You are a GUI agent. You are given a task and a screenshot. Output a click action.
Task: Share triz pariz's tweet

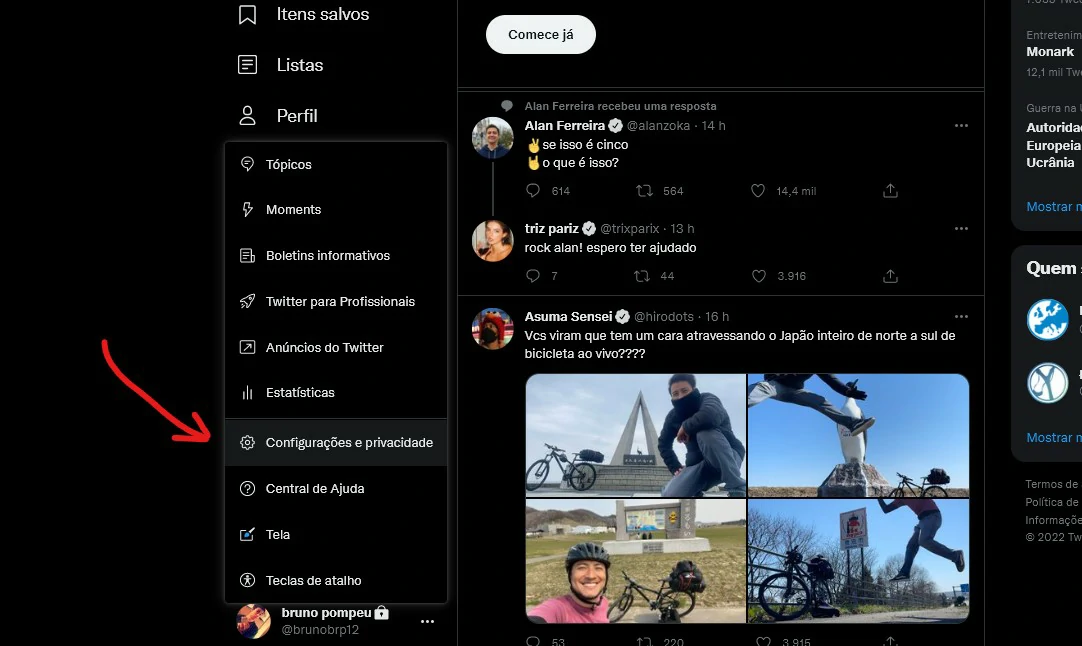tap(890, 276)
